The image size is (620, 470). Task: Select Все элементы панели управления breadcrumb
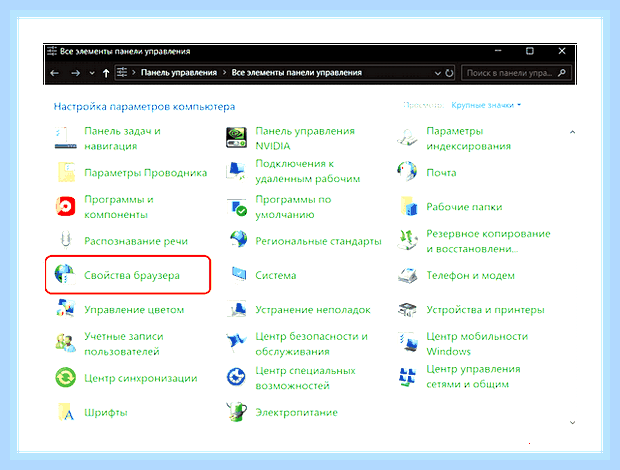coord(297,73)
